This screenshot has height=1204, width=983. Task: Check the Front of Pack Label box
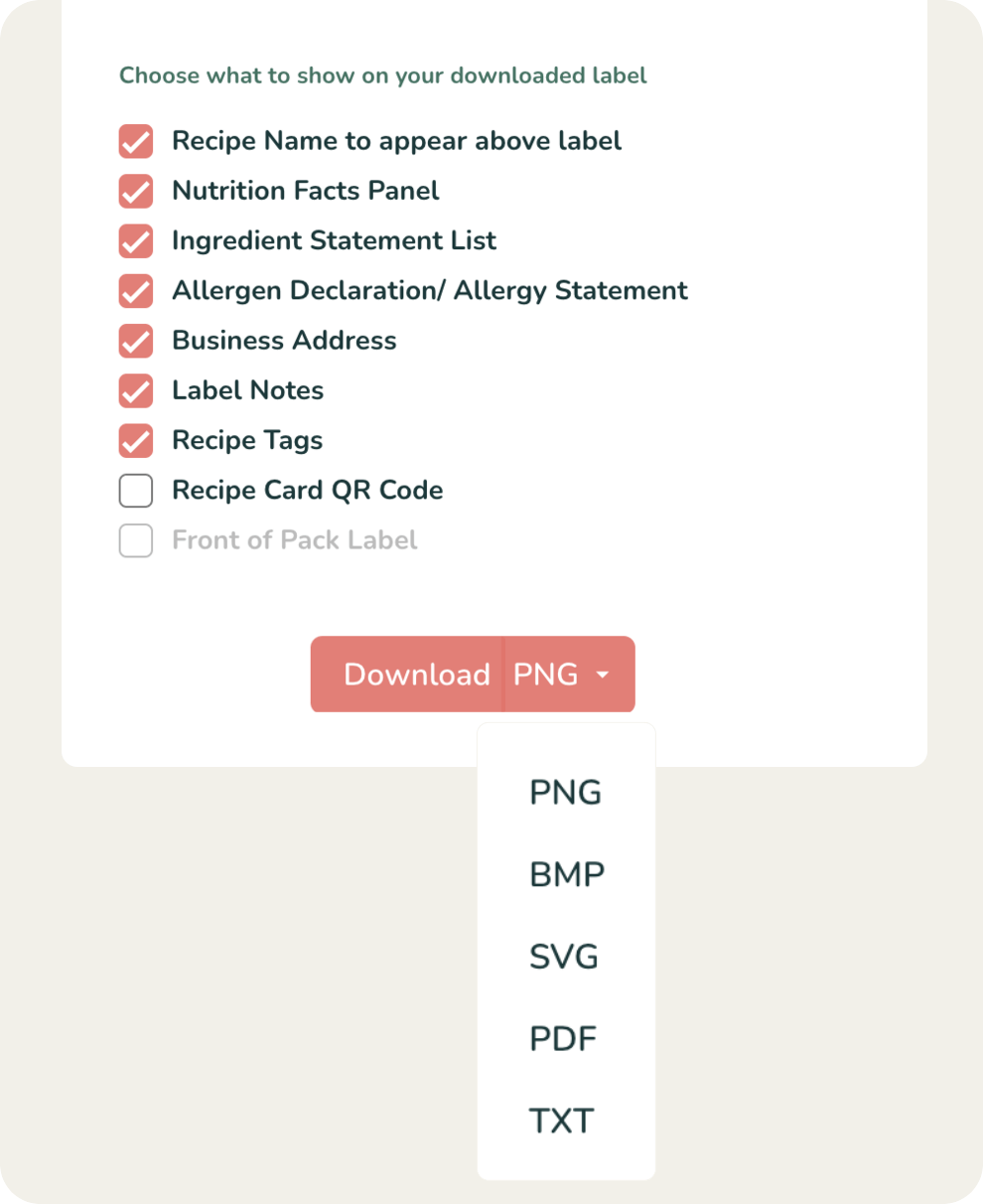point(136,540)
